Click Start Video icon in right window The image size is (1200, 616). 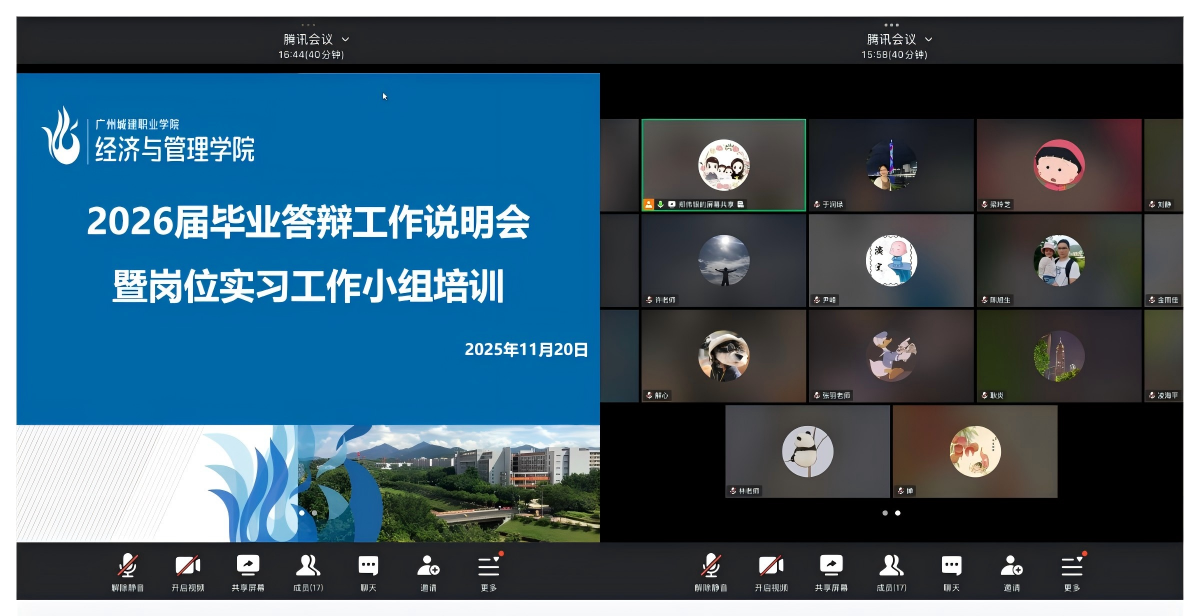771,567
